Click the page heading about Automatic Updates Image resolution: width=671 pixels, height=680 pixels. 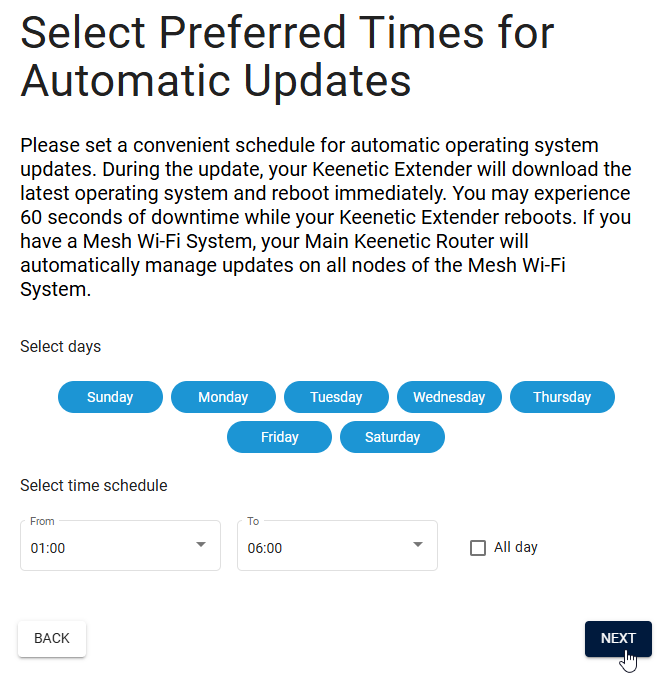click(x=287, y=57)
